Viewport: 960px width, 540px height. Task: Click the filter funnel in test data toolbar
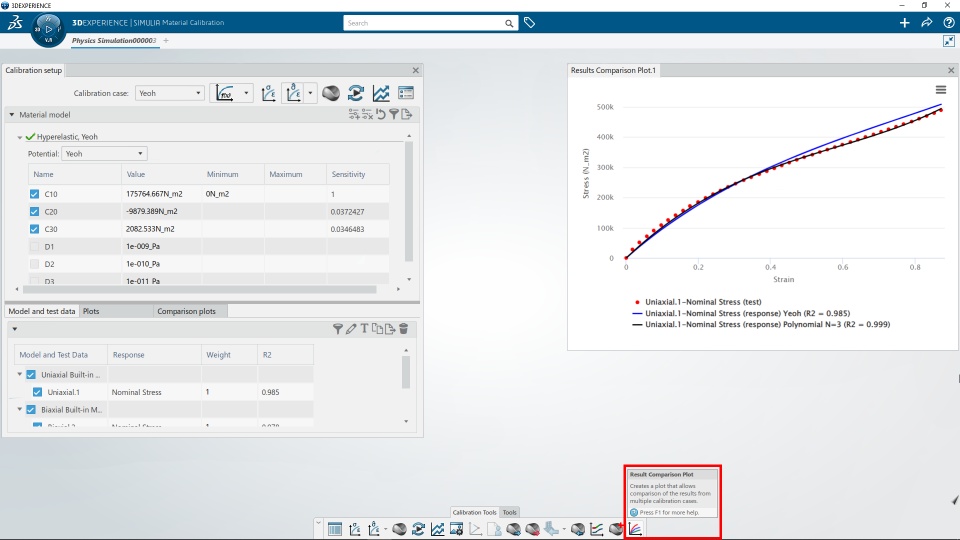(337, 329)
